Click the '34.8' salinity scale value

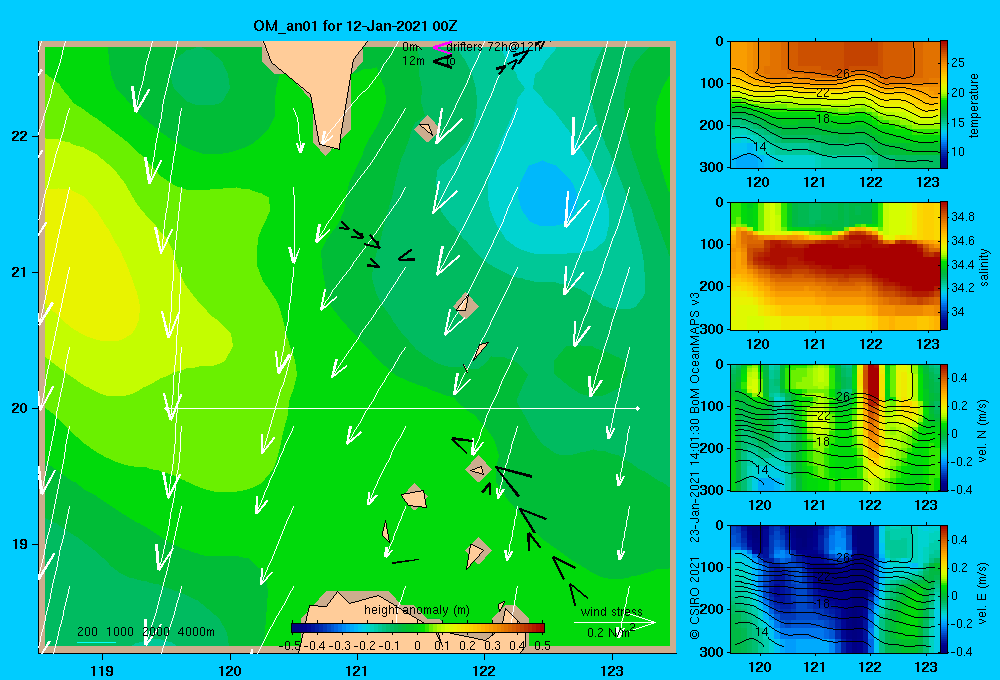coord(962,217)
